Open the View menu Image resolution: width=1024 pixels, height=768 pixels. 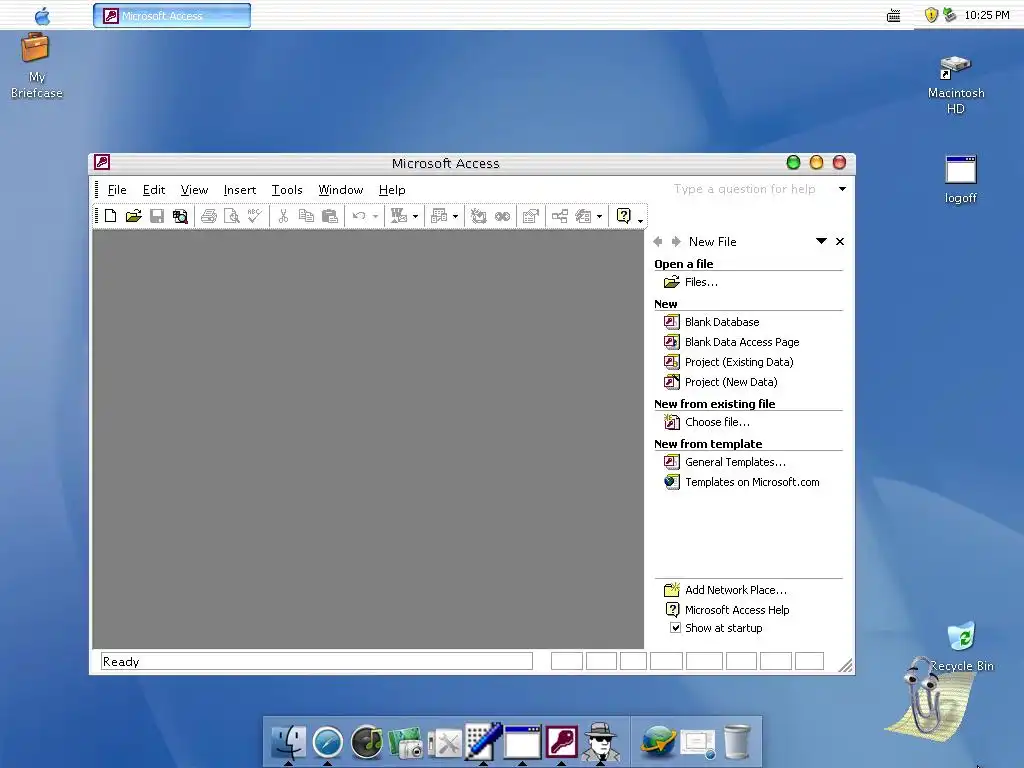[x=194, y=189]
